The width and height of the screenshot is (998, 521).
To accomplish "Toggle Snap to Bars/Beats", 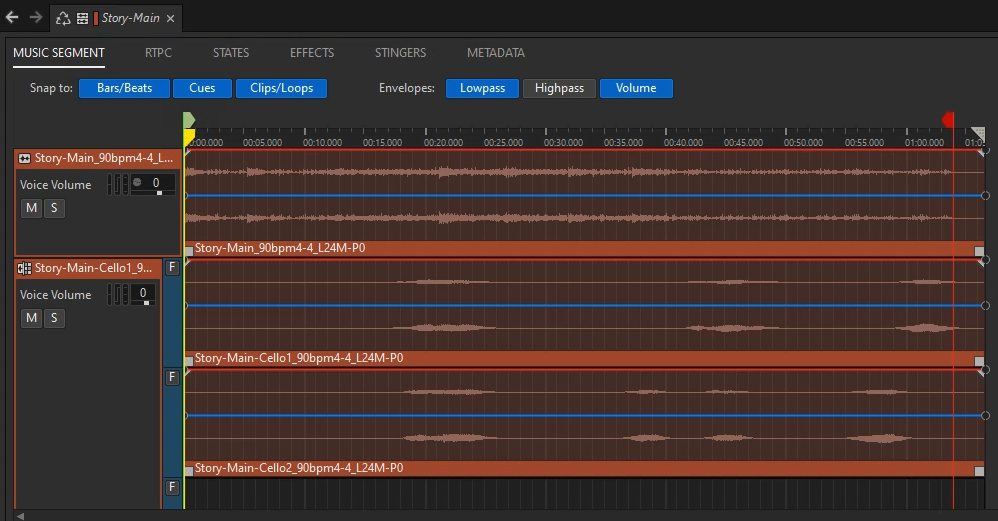I will pos(124,88).
